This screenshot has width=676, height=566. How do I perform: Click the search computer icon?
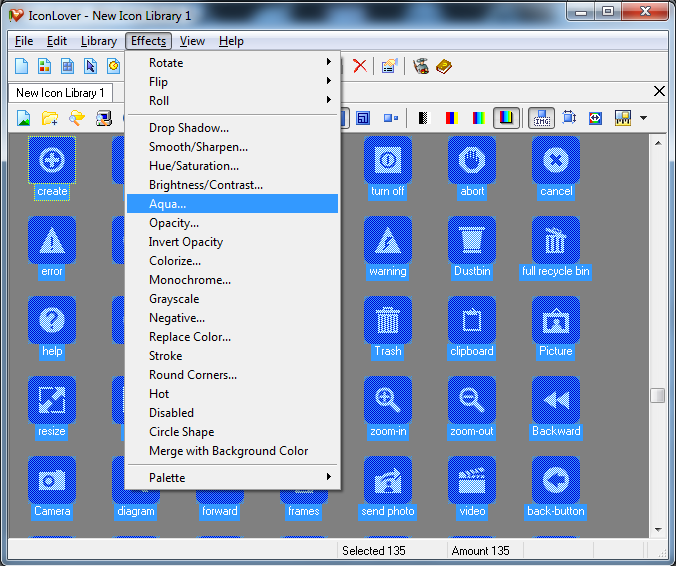pos(104,118)
